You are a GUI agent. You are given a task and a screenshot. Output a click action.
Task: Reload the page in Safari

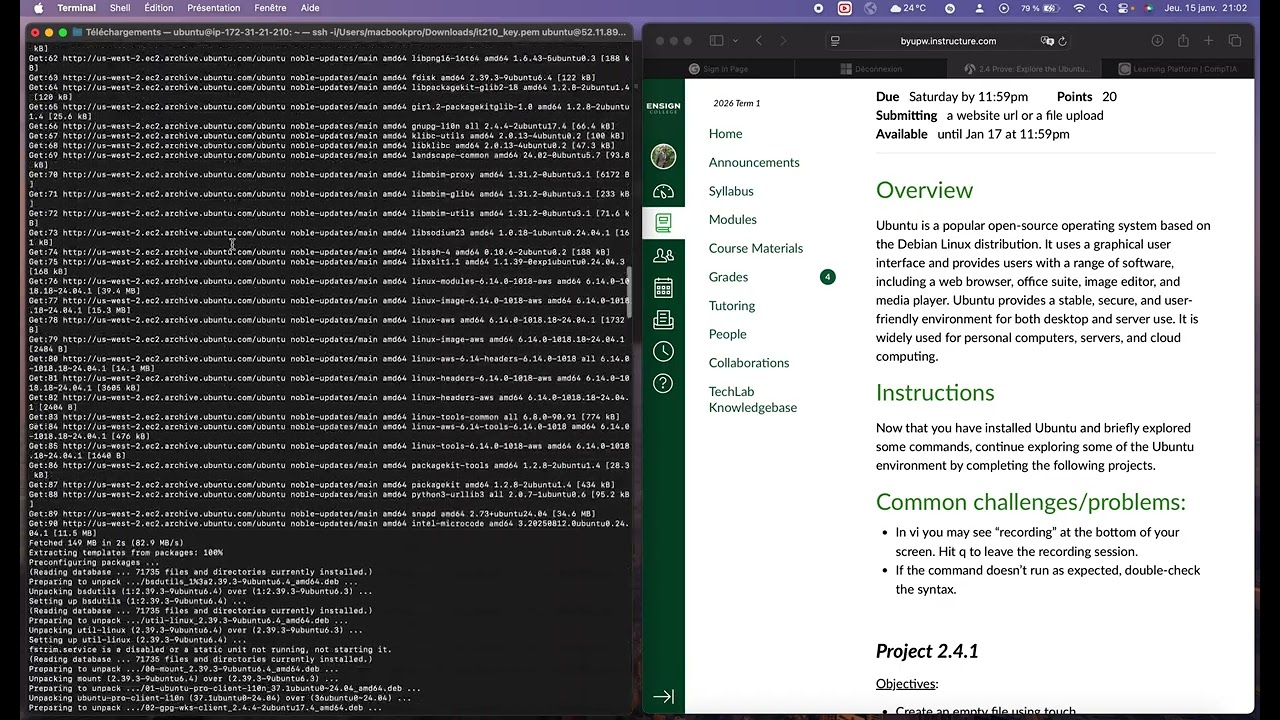coord(1062,41)
